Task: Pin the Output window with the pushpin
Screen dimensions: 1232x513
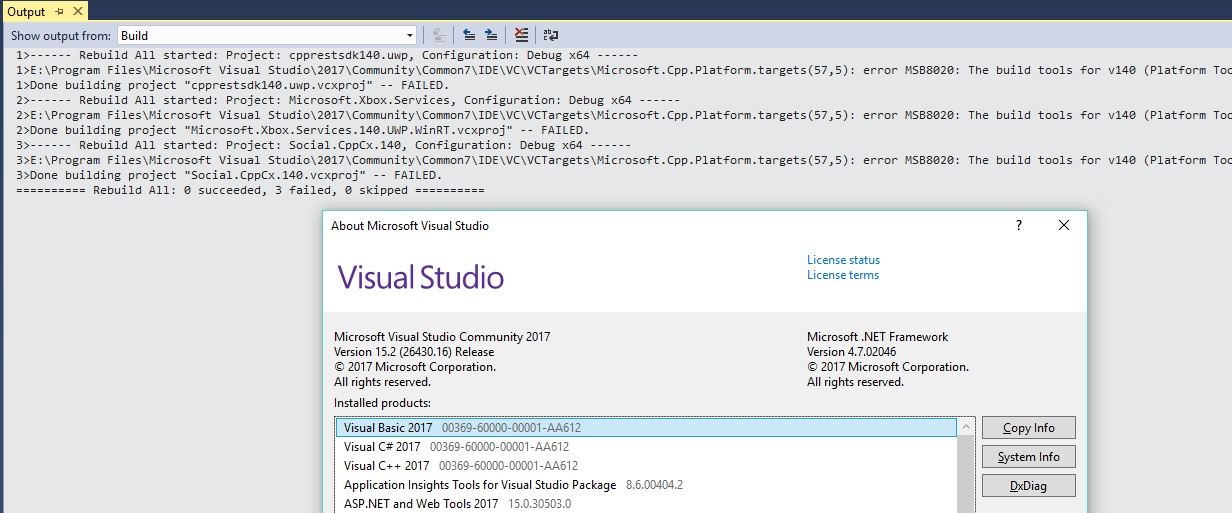Action: coord(59,11)
